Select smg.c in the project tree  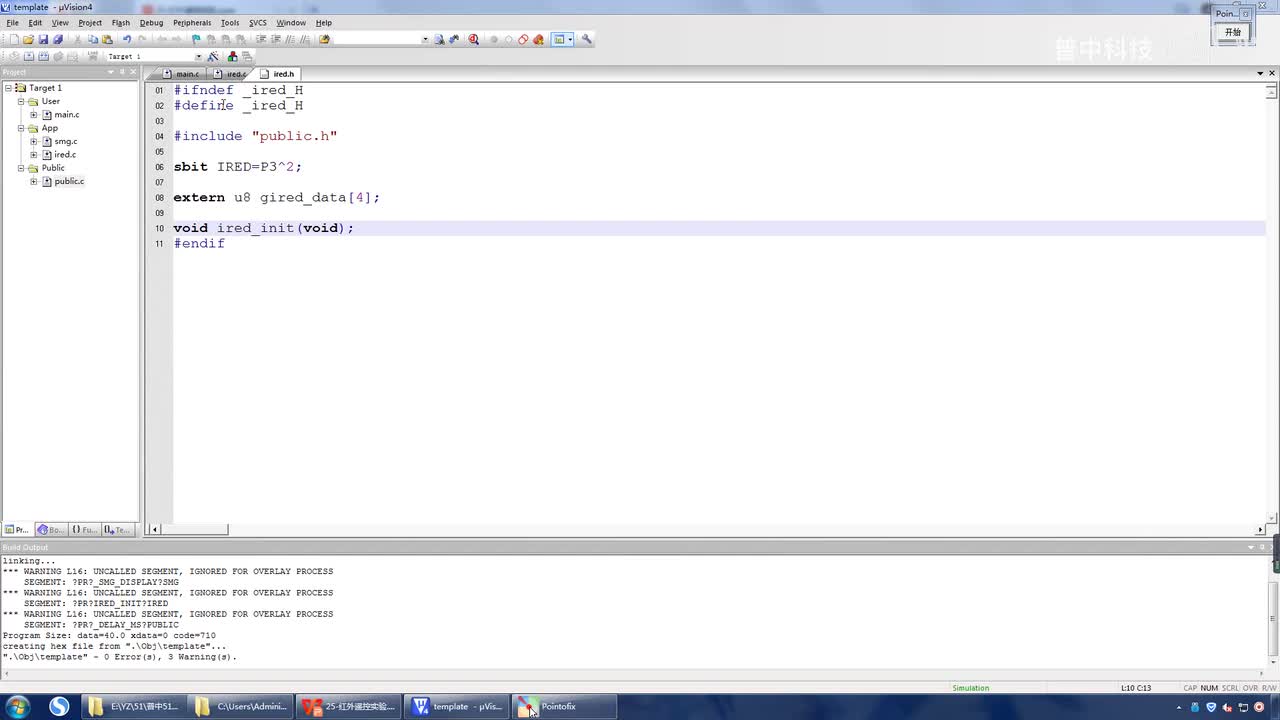(66, 141)
